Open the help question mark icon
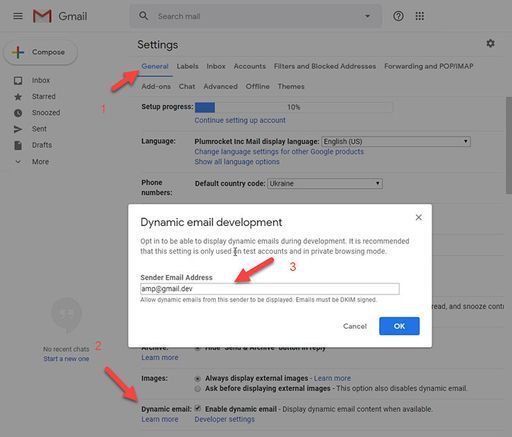Screen dimensions: 512x437 398,16
